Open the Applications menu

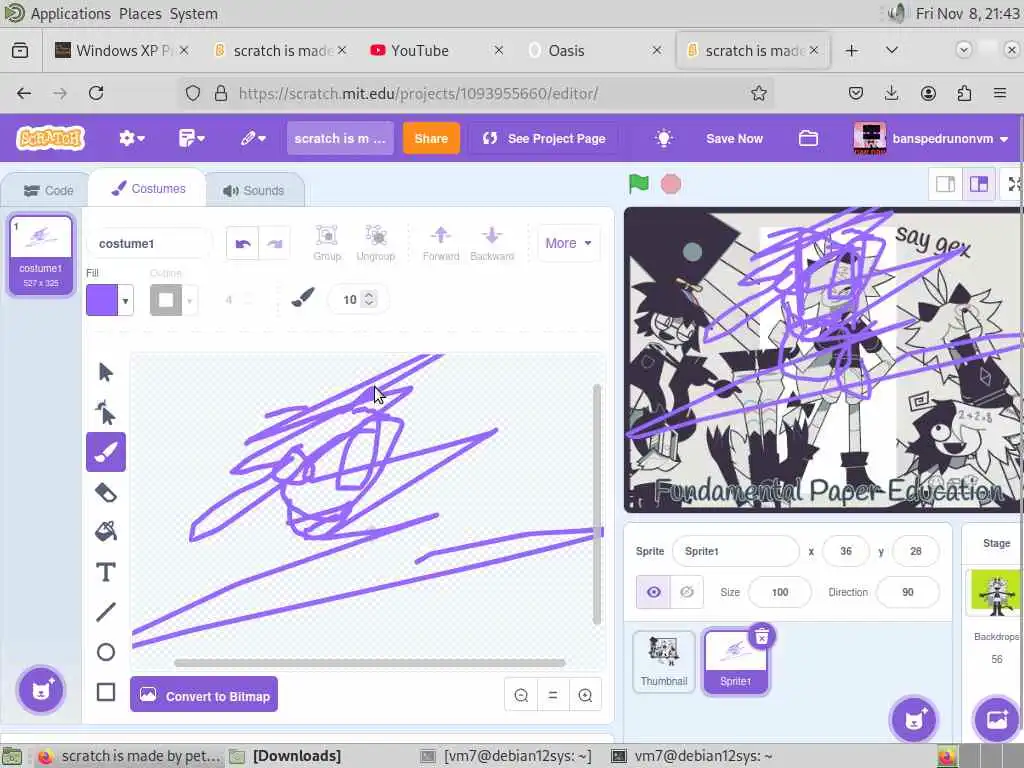tap(71, 14)
